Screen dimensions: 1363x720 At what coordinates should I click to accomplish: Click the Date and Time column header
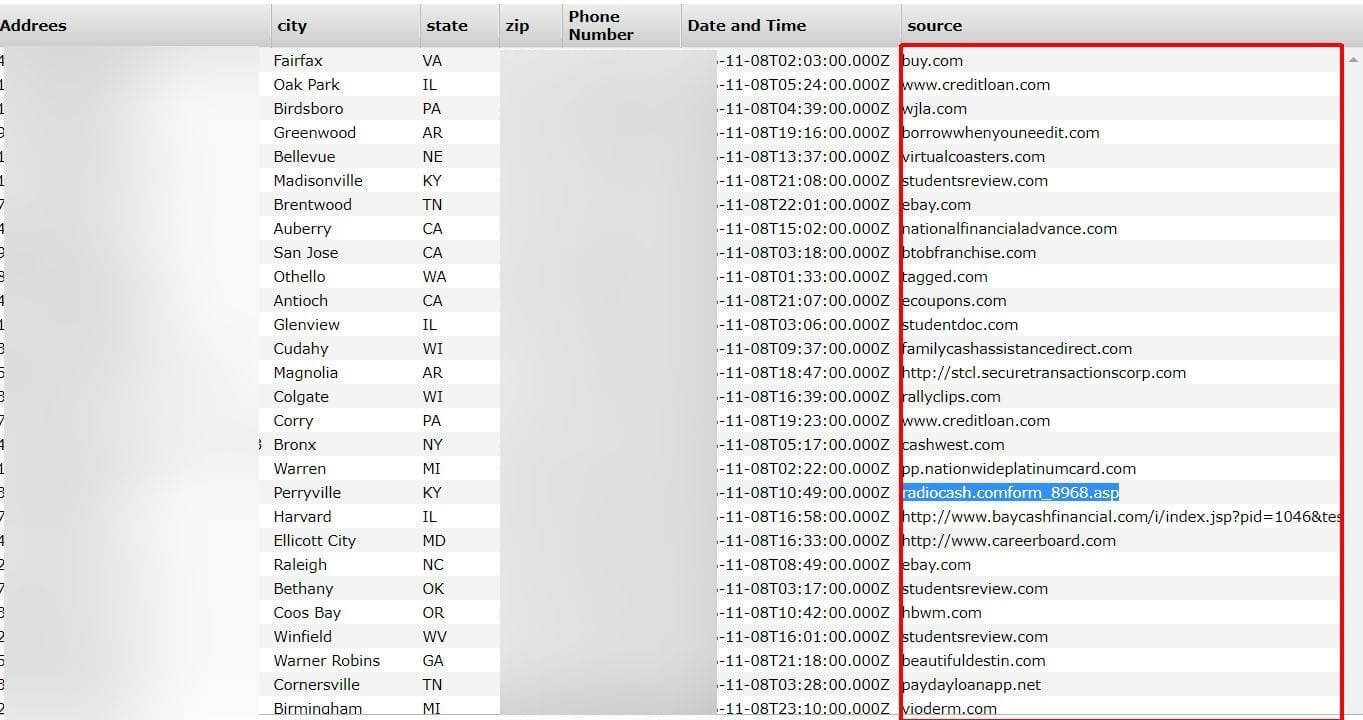click(746, 26)
